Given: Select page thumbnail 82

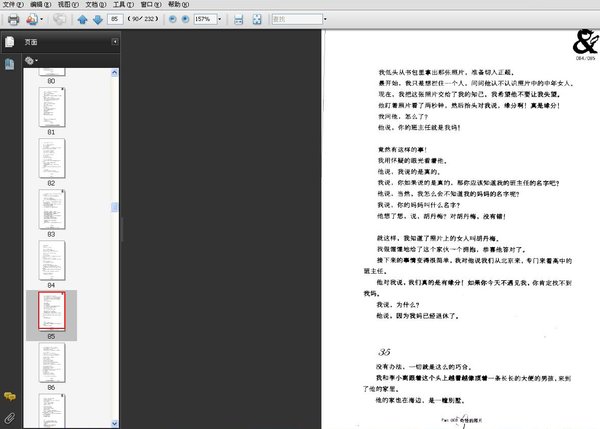Looking at the screenshot, I should click(52, 158).
